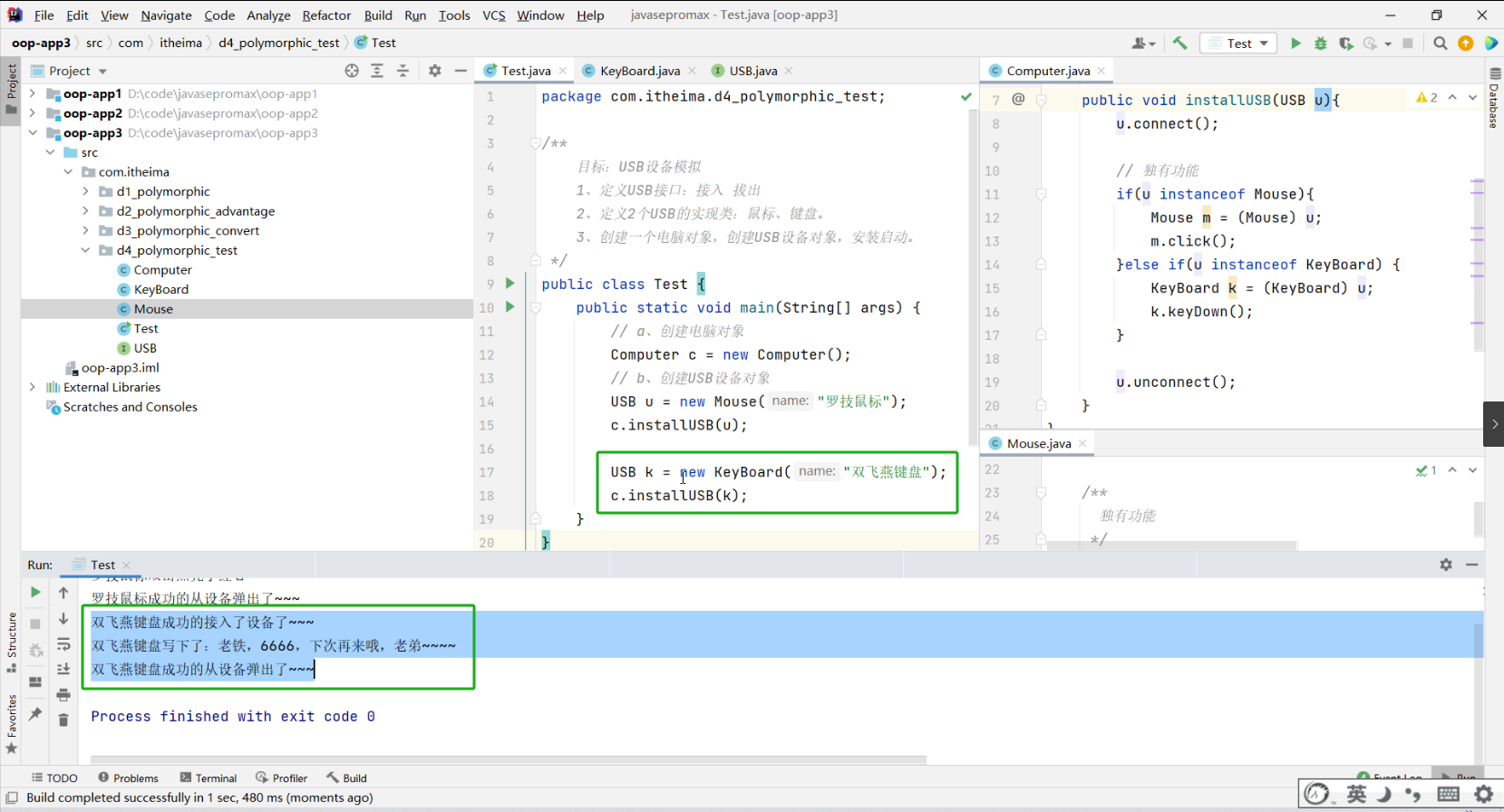The image size is (1504, 812).
Task: Open the Favorites side panel
Action: pos(11,725)
